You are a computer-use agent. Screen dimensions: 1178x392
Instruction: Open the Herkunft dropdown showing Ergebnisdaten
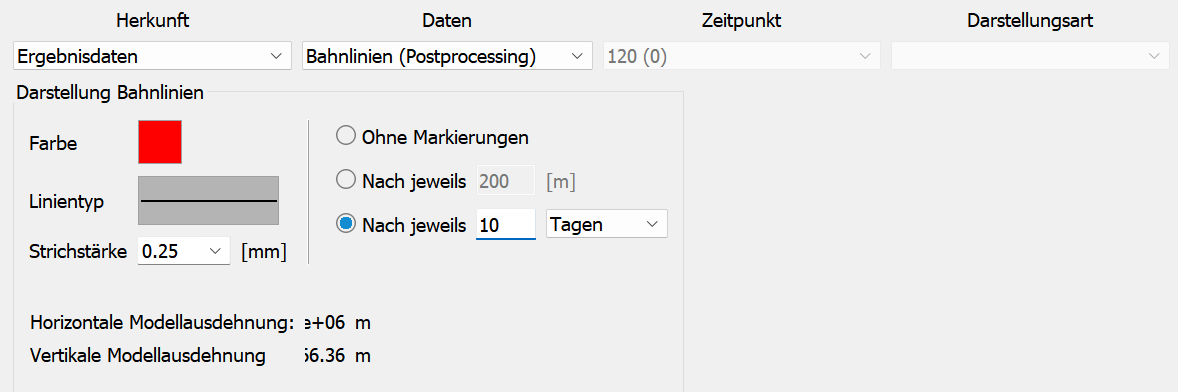[x=153, y=56]
